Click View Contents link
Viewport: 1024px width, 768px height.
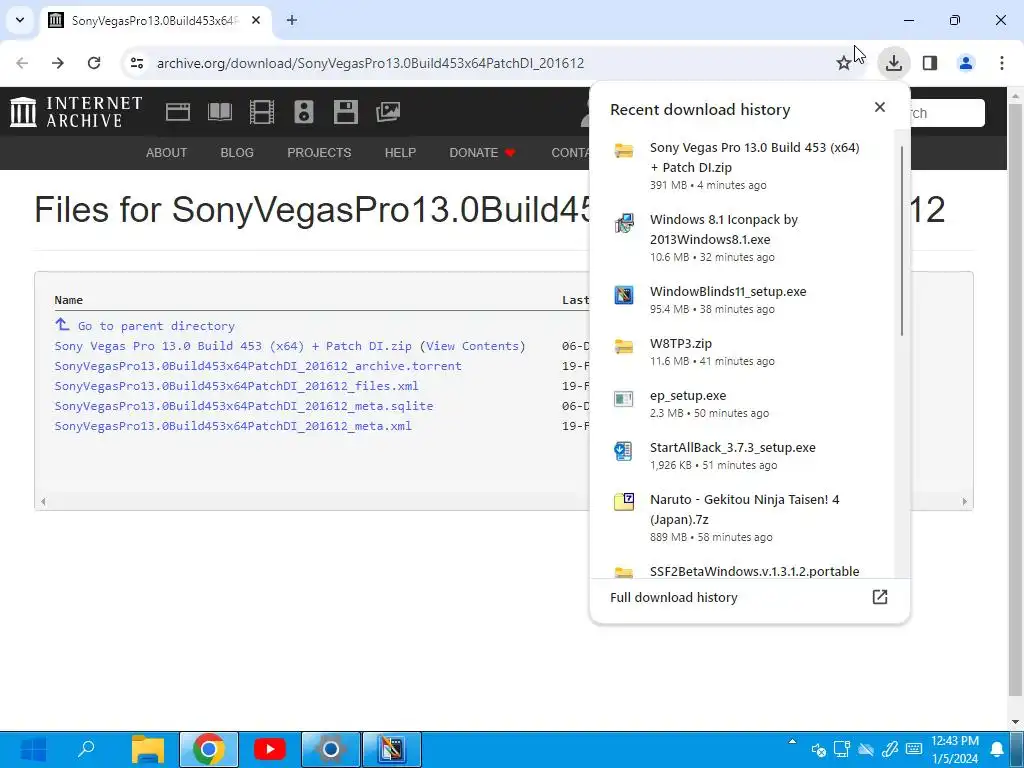[472, 346]
